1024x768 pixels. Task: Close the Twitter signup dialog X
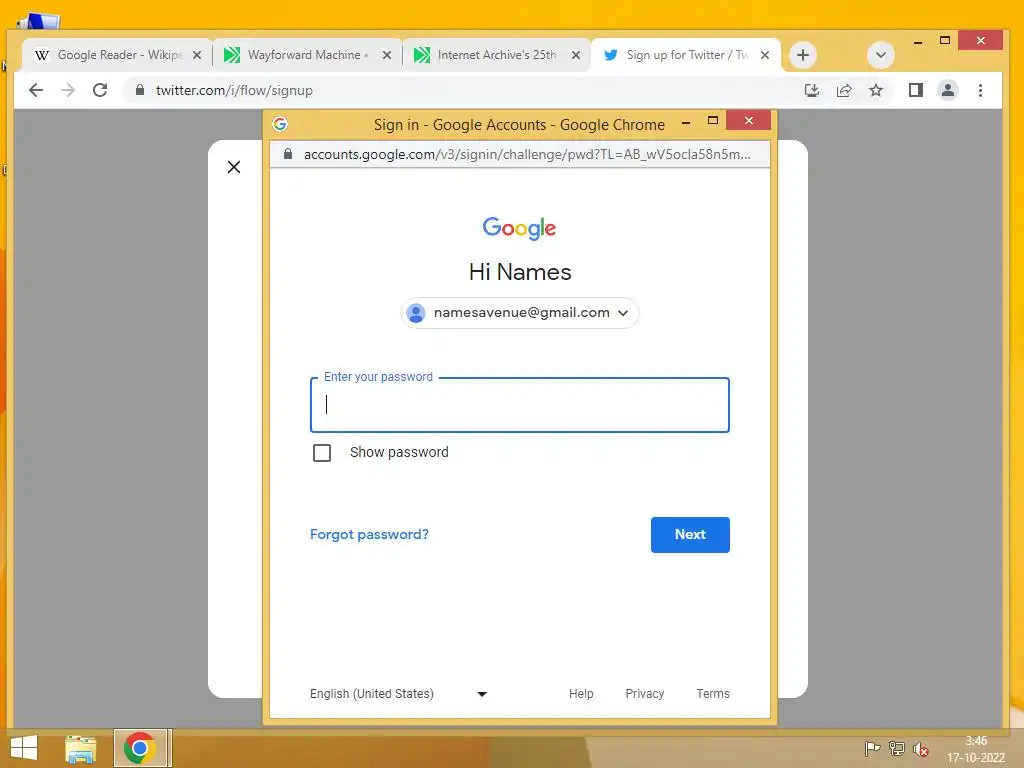pyautogui.click(x=234, y=167)
